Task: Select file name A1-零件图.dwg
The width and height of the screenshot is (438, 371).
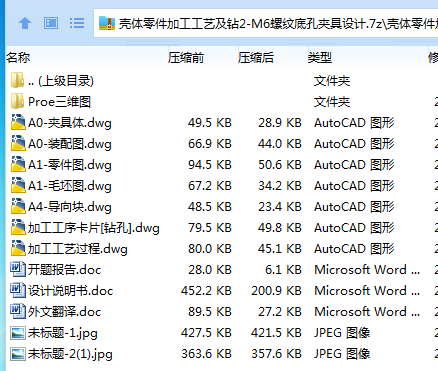Action: (70, 165)
